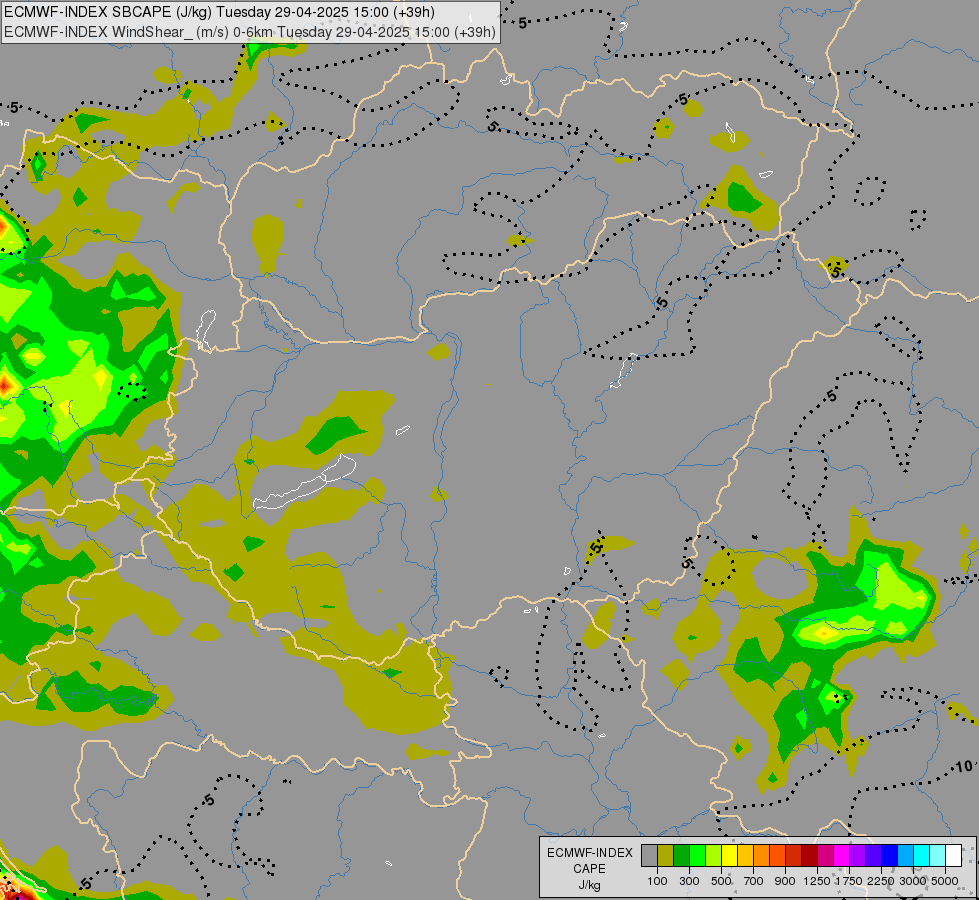Viewport: 979px width, 900px height.
Task: Click the magenta legend swatch
Action: (x=842, y=856)
